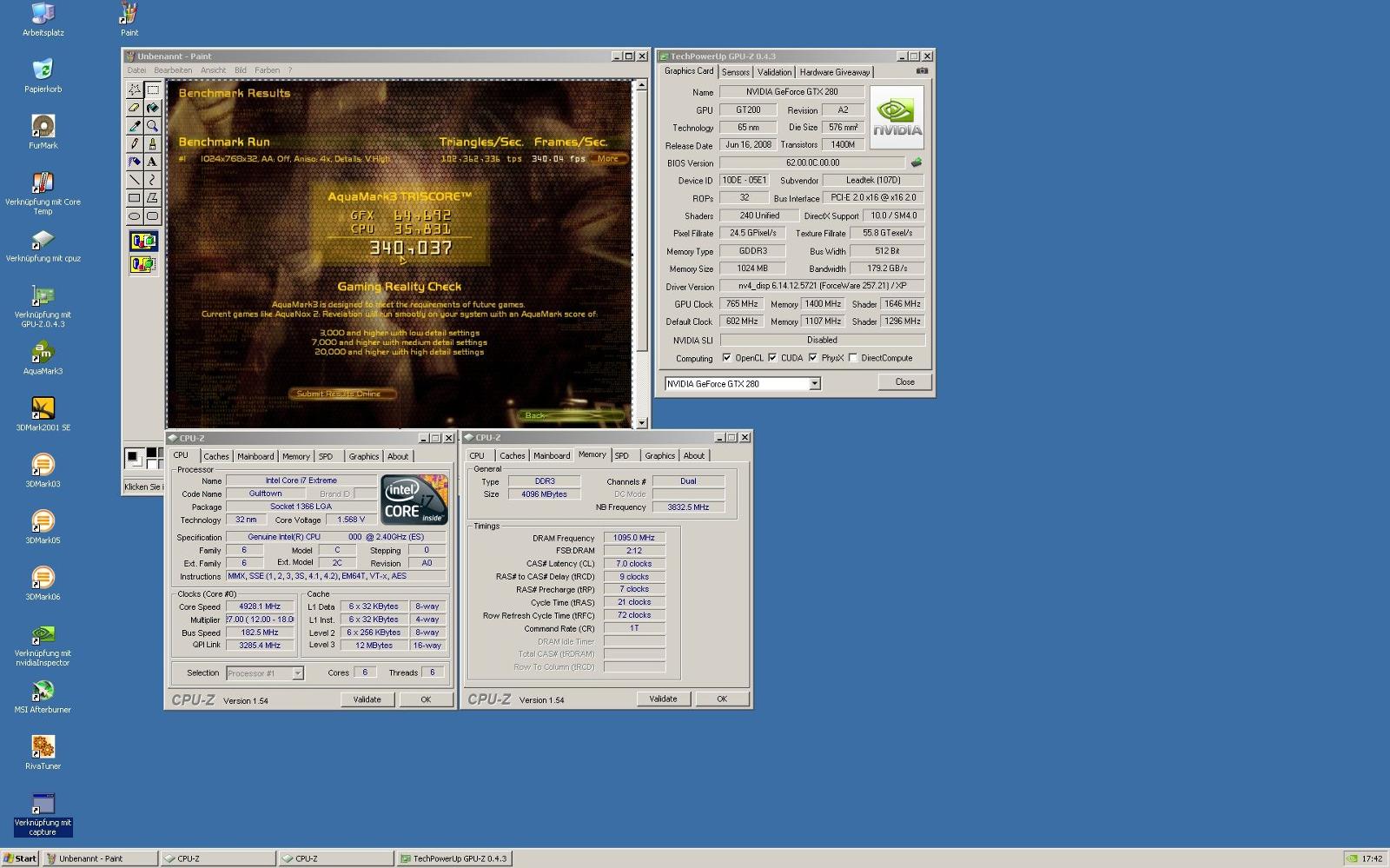Pick the Rectangle shape tool
Image resolution: width=1390 pixels, height=868 pixels.
(134, 198)
